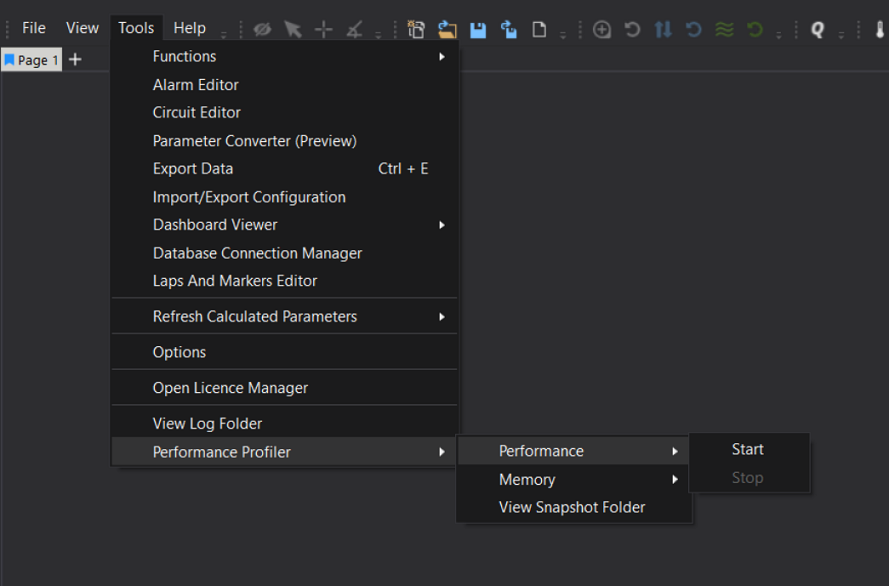The width and height of the screenshot is (889, 586).
Task: Open the Alarm Editor menu entry
Action: [196, 85]
